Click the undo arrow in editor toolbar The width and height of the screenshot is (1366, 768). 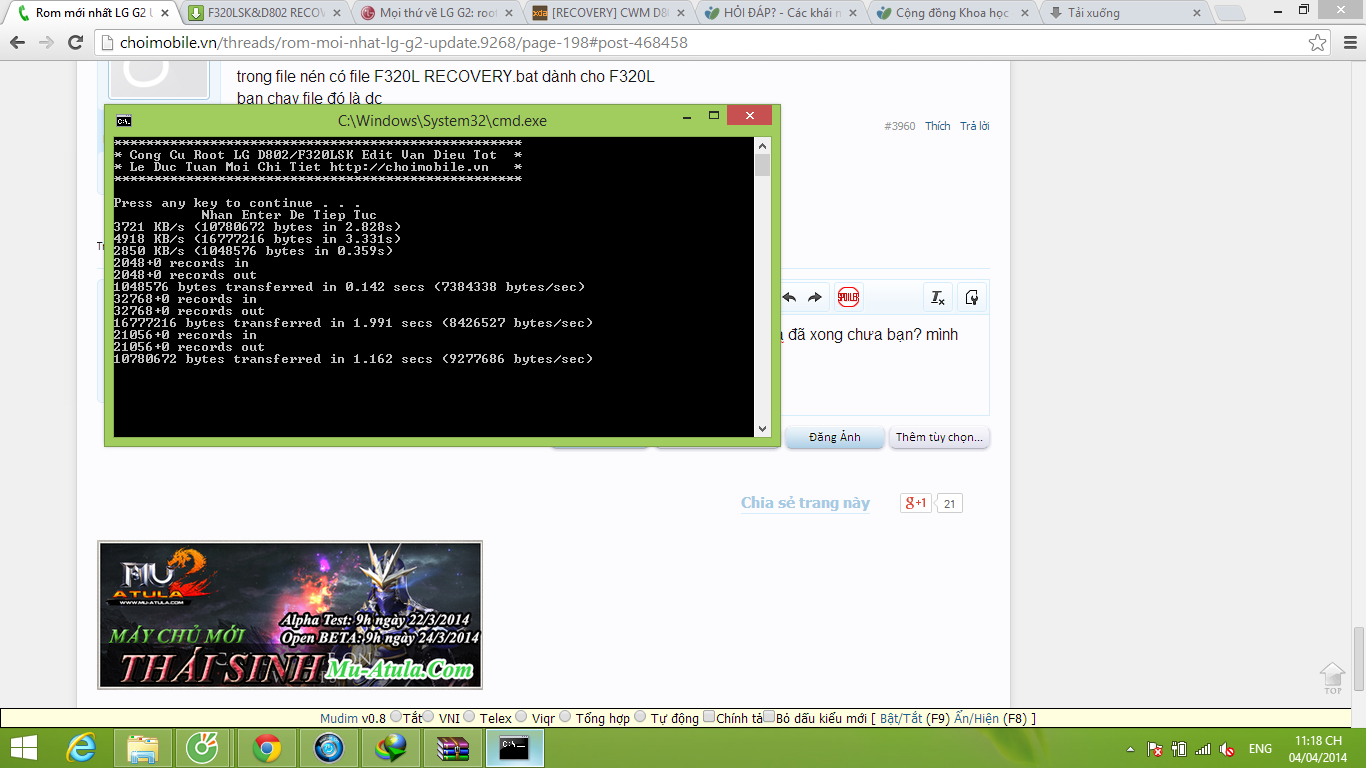pyautogui.click(x=789, y=297)
